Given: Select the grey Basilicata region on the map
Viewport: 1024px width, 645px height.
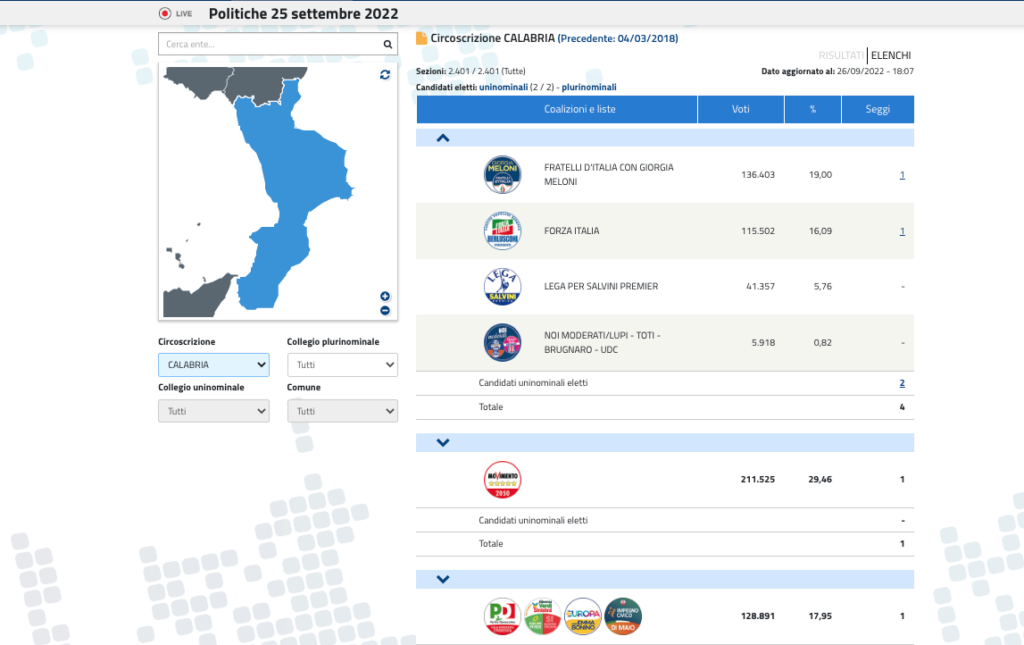Looking at the screenshot, I should 258,84.
